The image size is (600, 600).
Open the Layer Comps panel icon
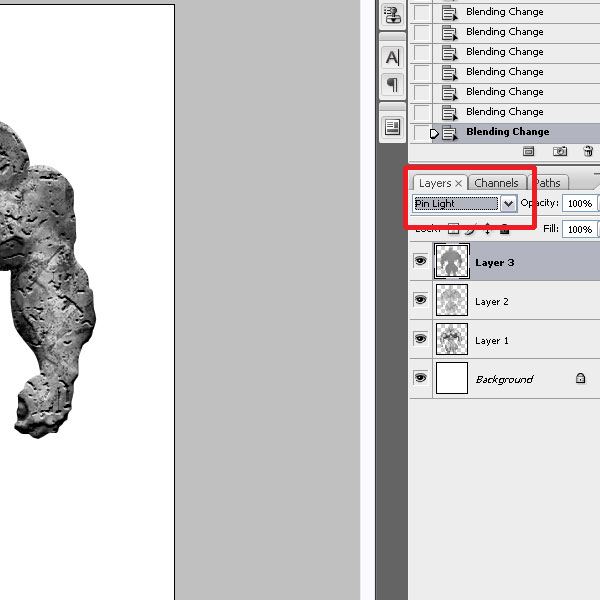tap(393, 127)
